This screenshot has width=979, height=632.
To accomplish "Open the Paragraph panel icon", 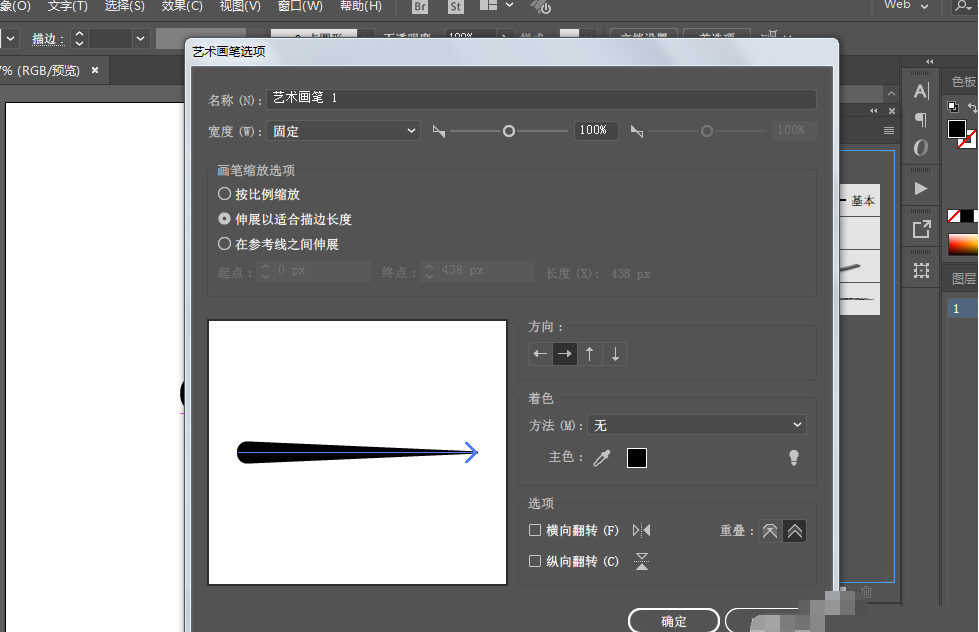I will 920,119.
